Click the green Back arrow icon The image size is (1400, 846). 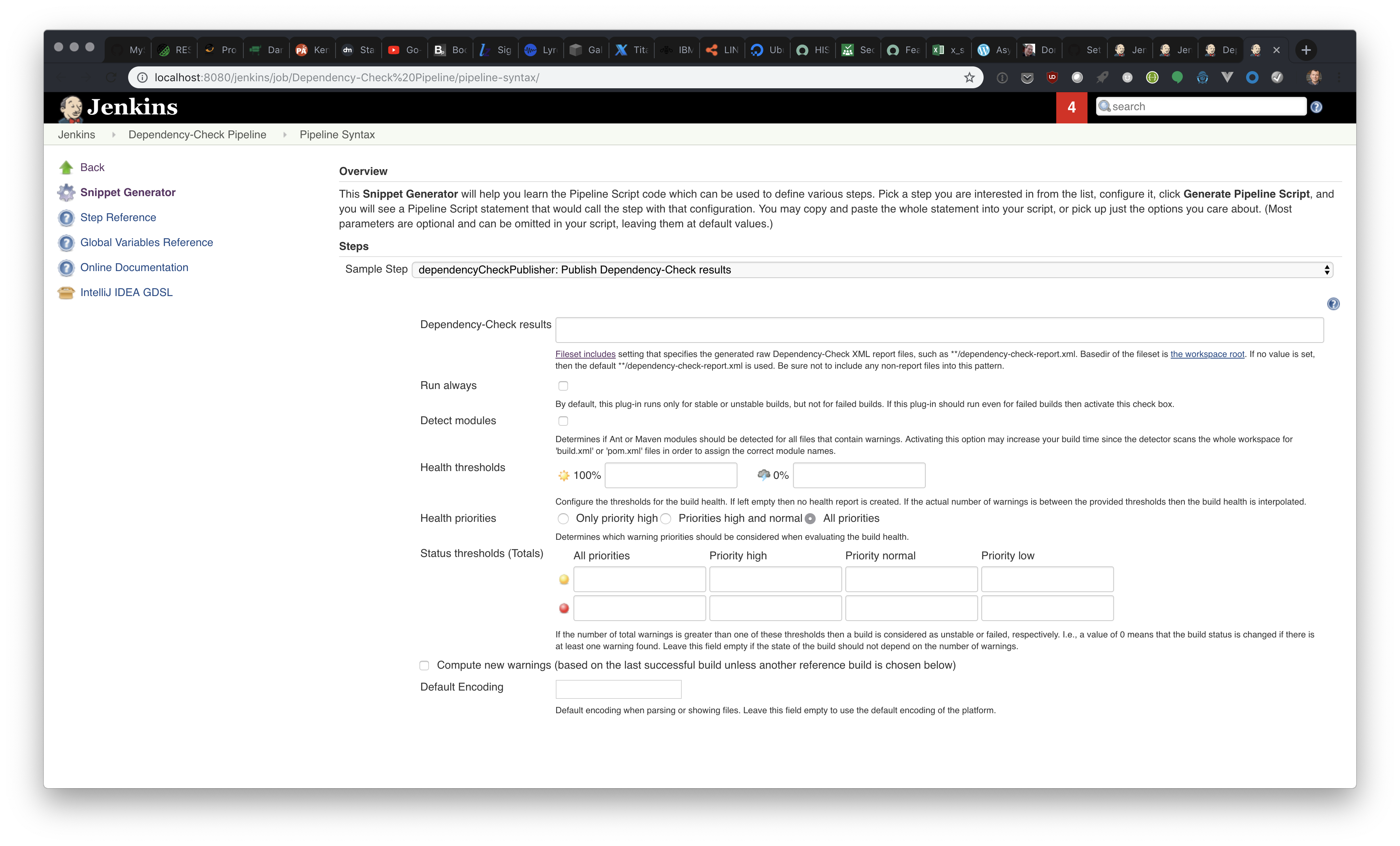coord(66,167)
